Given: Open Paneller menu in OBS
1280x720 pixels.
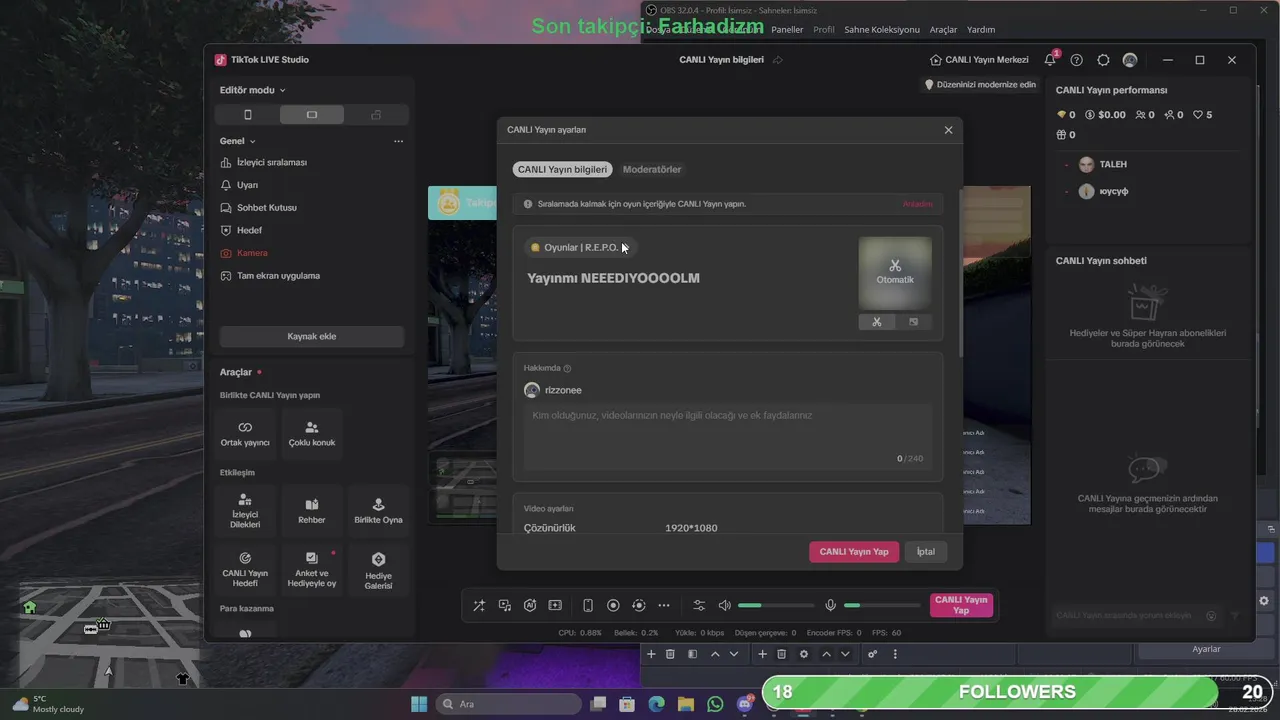Looking at the screenshot, I should point(787,30).
